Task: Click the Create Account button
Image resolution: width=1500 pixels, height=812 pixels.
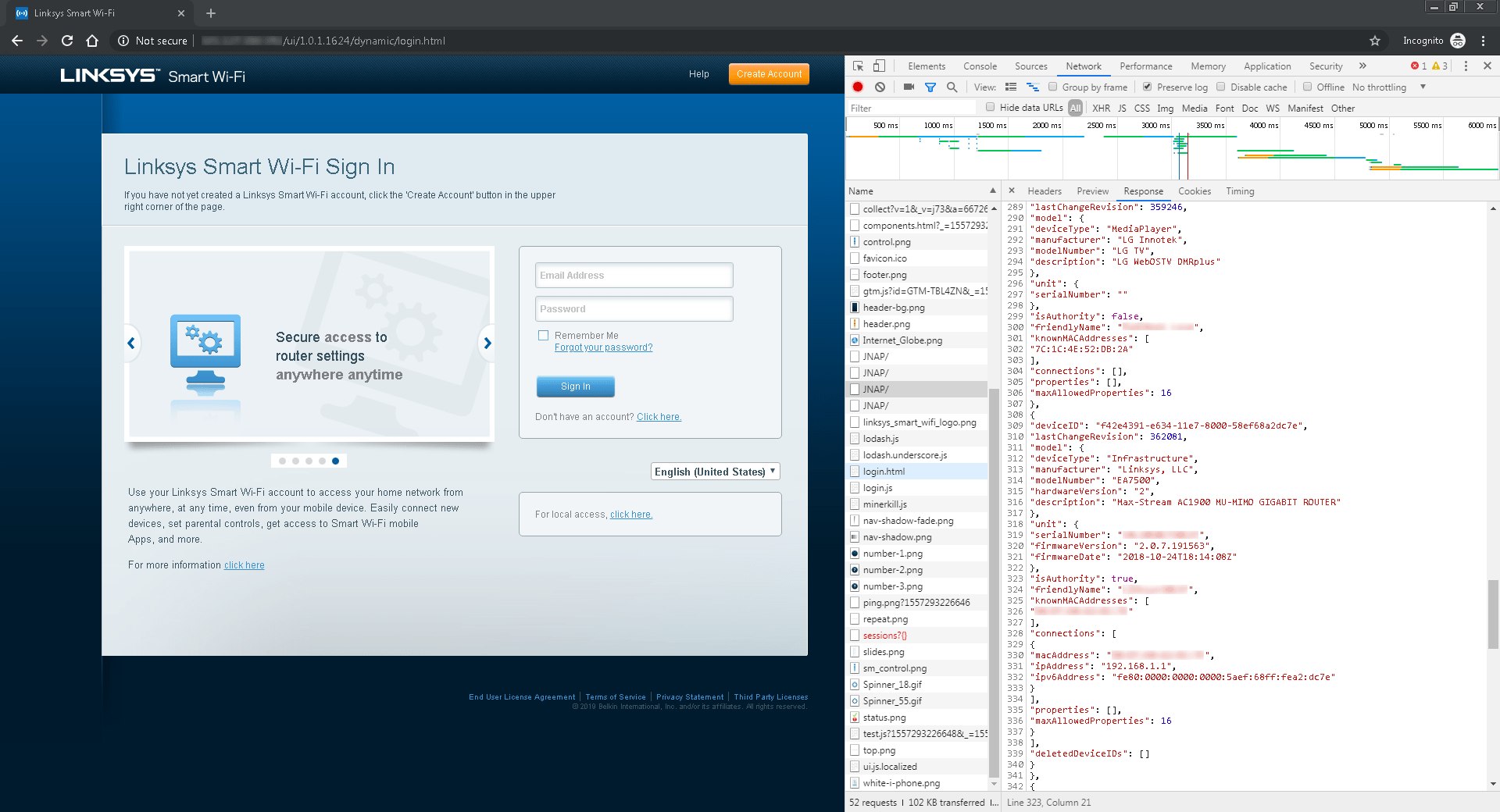Action: pos(769,74)
